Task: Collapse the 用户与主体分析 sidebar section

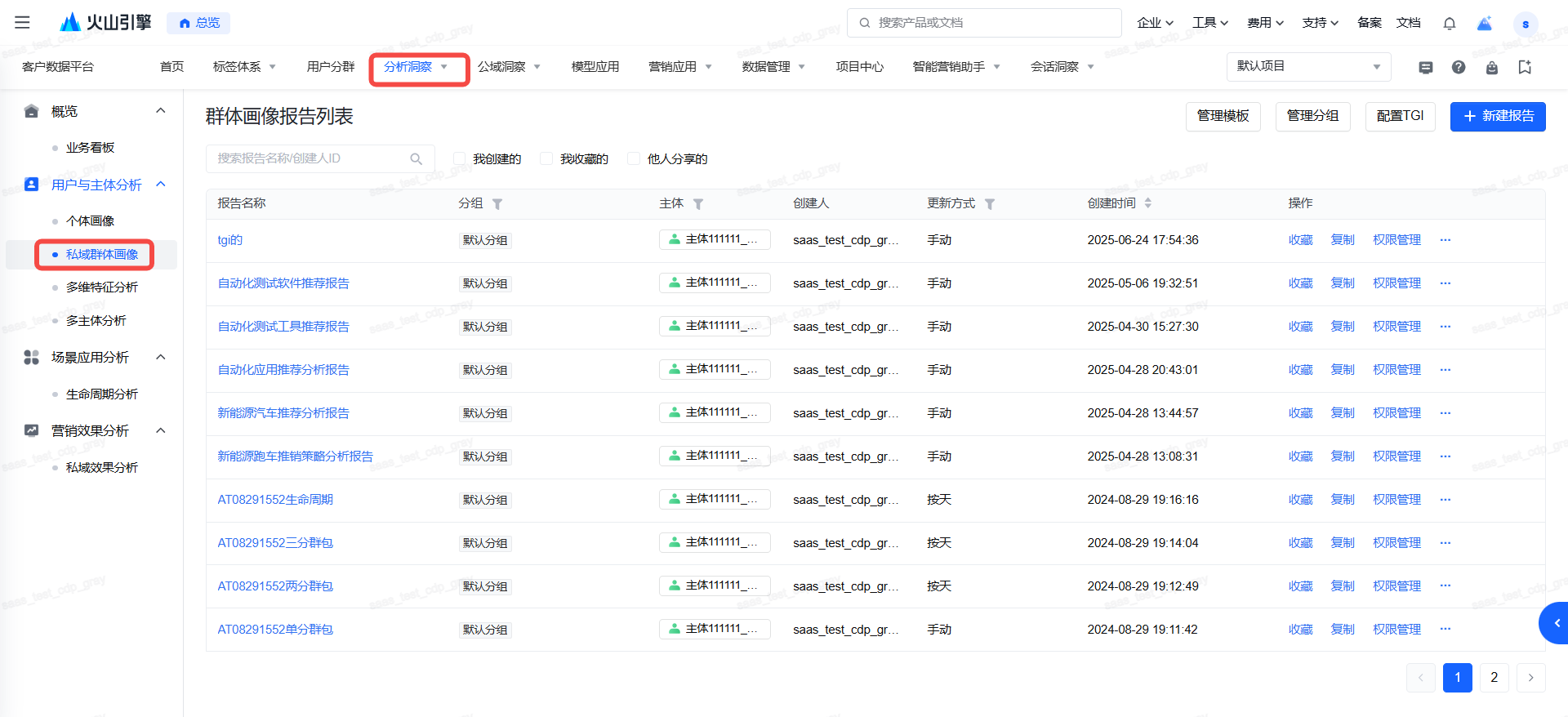Action: pyautogui.click(x=161, y=185)
